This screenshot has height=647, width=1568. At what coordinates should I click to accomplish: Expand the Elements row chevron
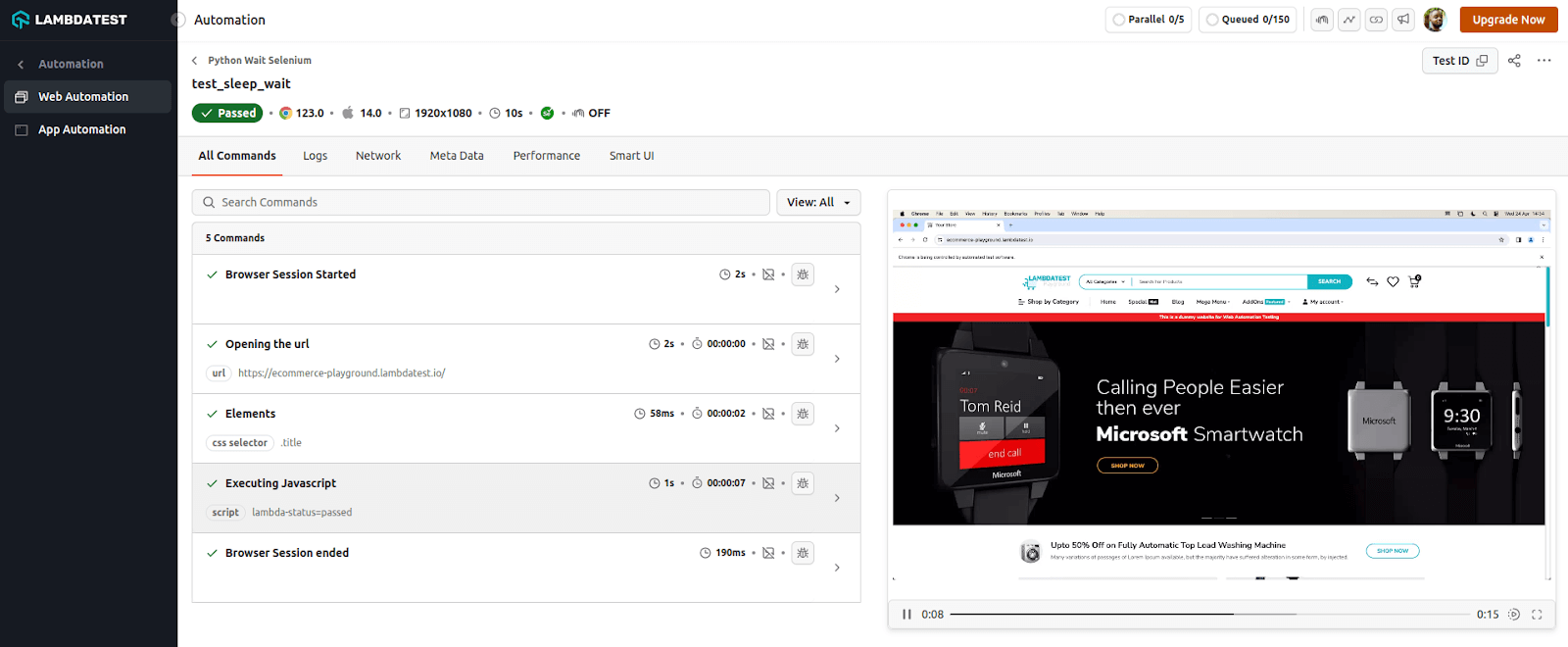tap(837, 428)
